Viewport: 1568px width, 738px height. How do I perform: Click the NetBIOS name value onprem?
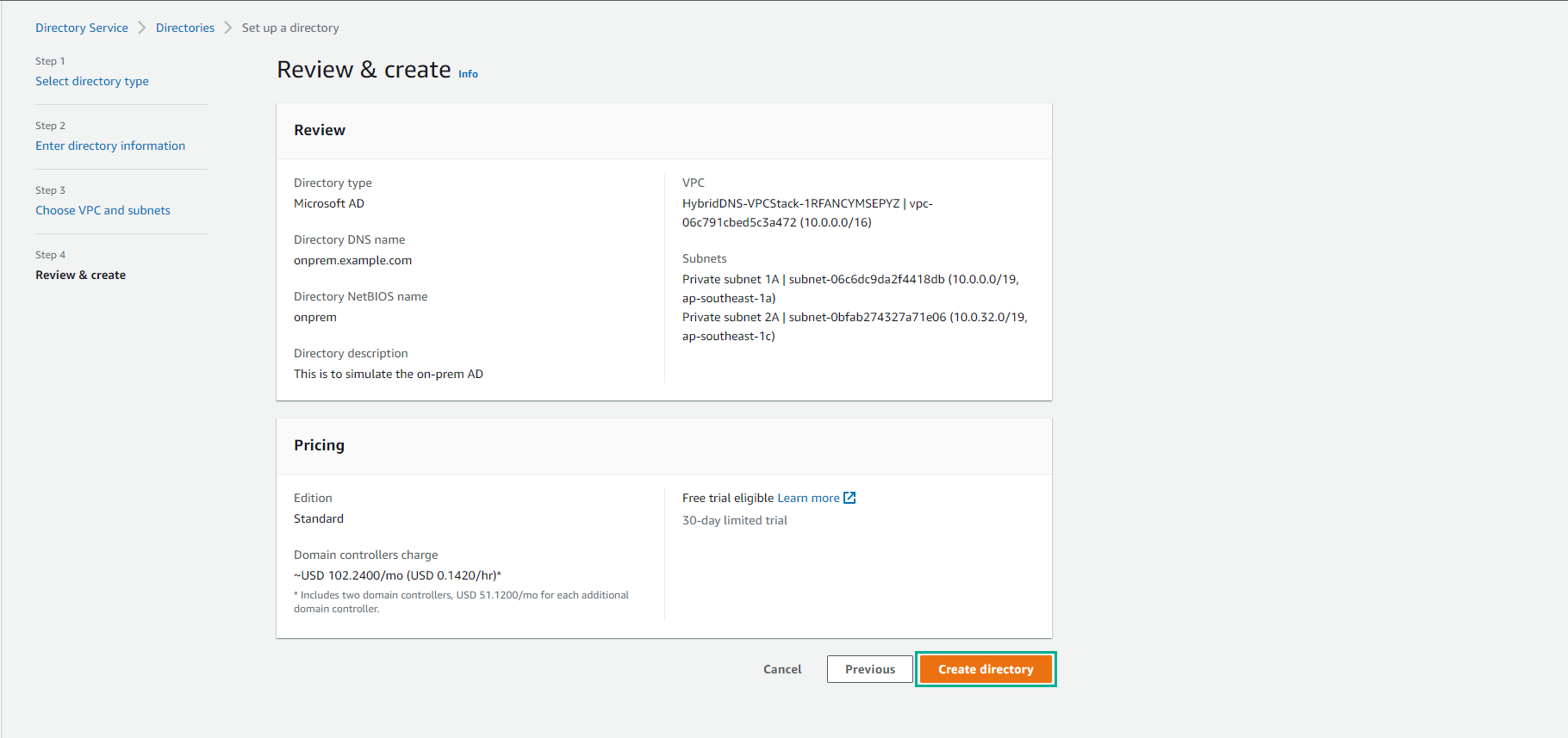coord(315,317)
